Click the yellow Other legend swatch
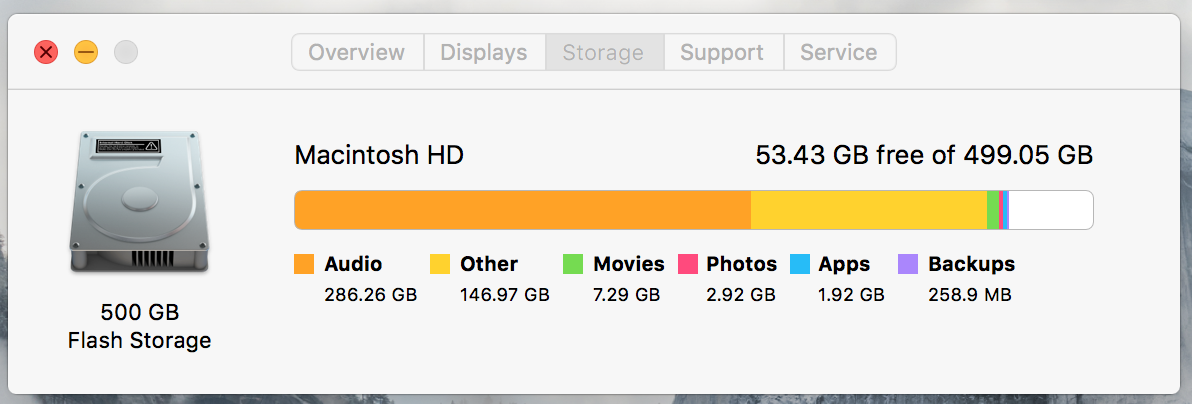 [440, 264]
